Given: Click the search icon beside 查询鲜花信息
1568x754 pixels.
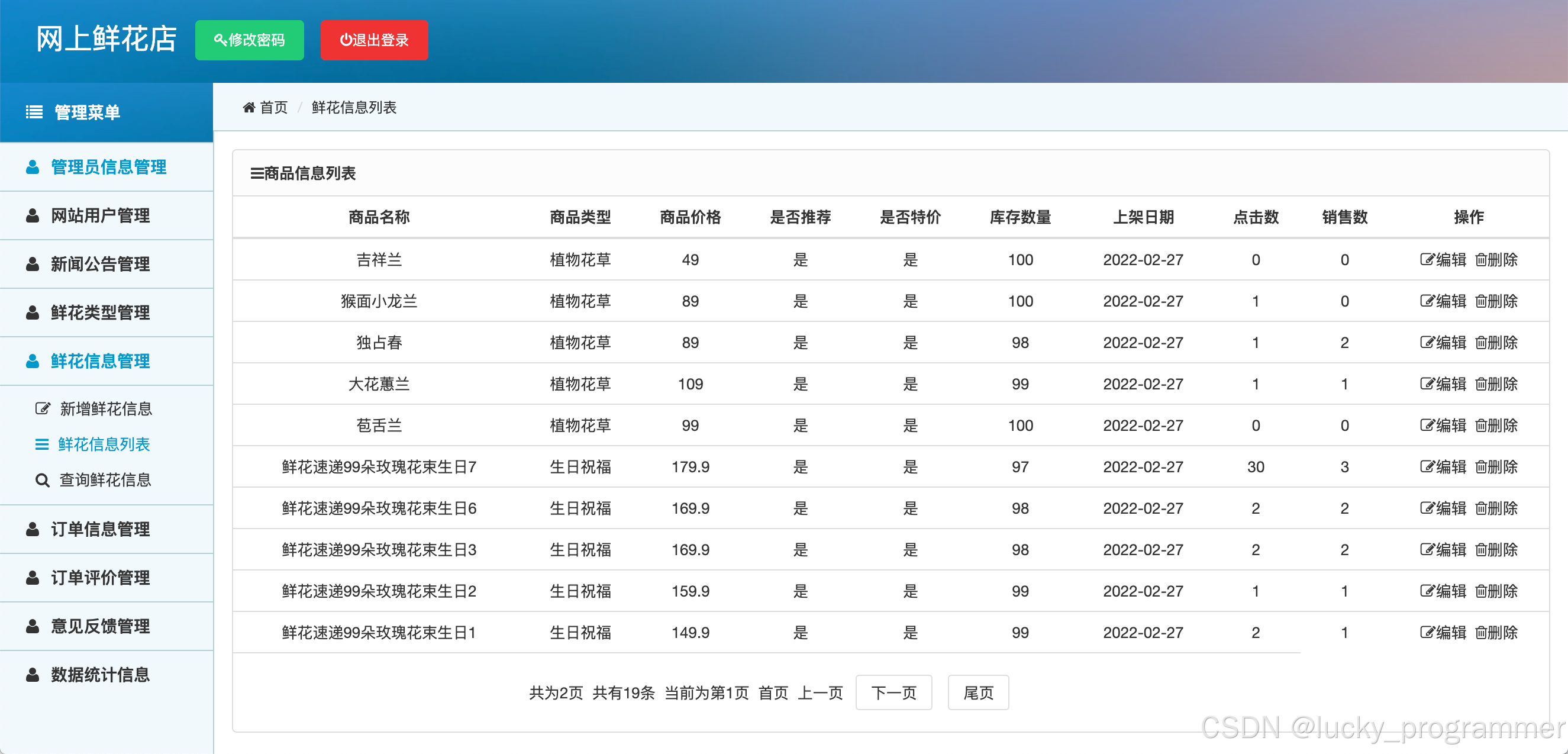Looking at the screenshot, I should point(42,481).
